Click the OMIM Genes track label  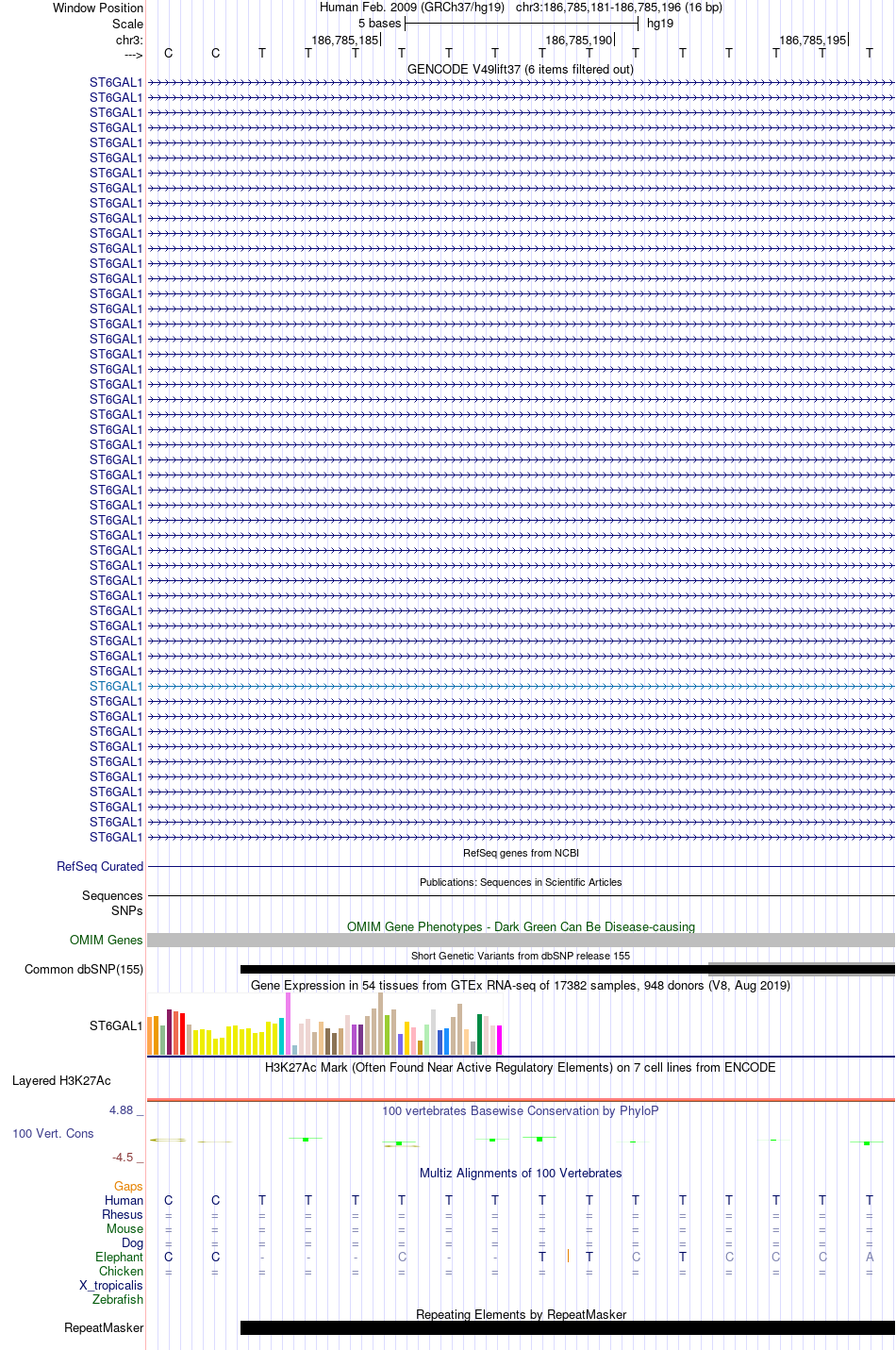(x=107, y=940)
